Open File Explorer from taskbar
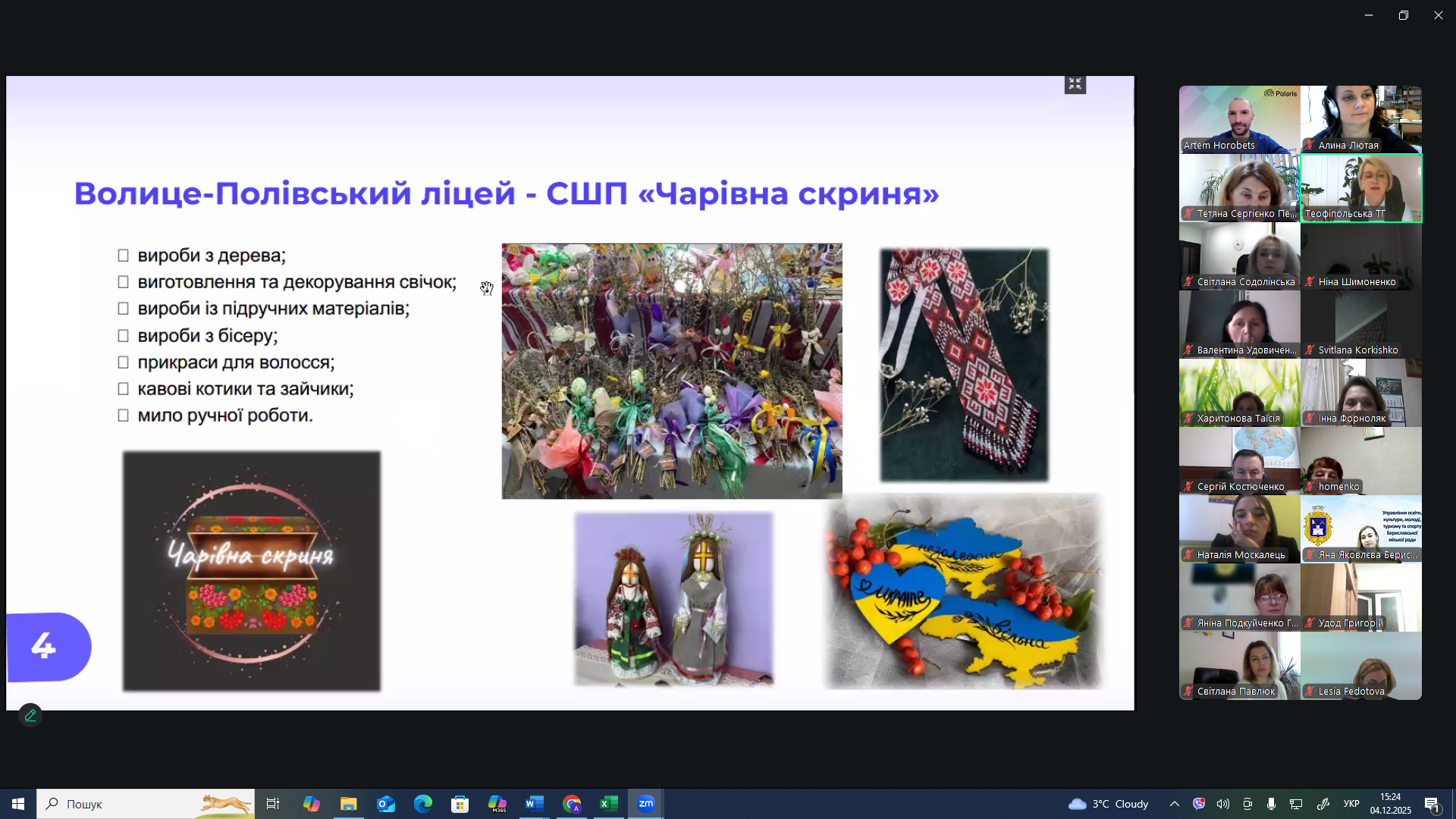 pos(349,804)
